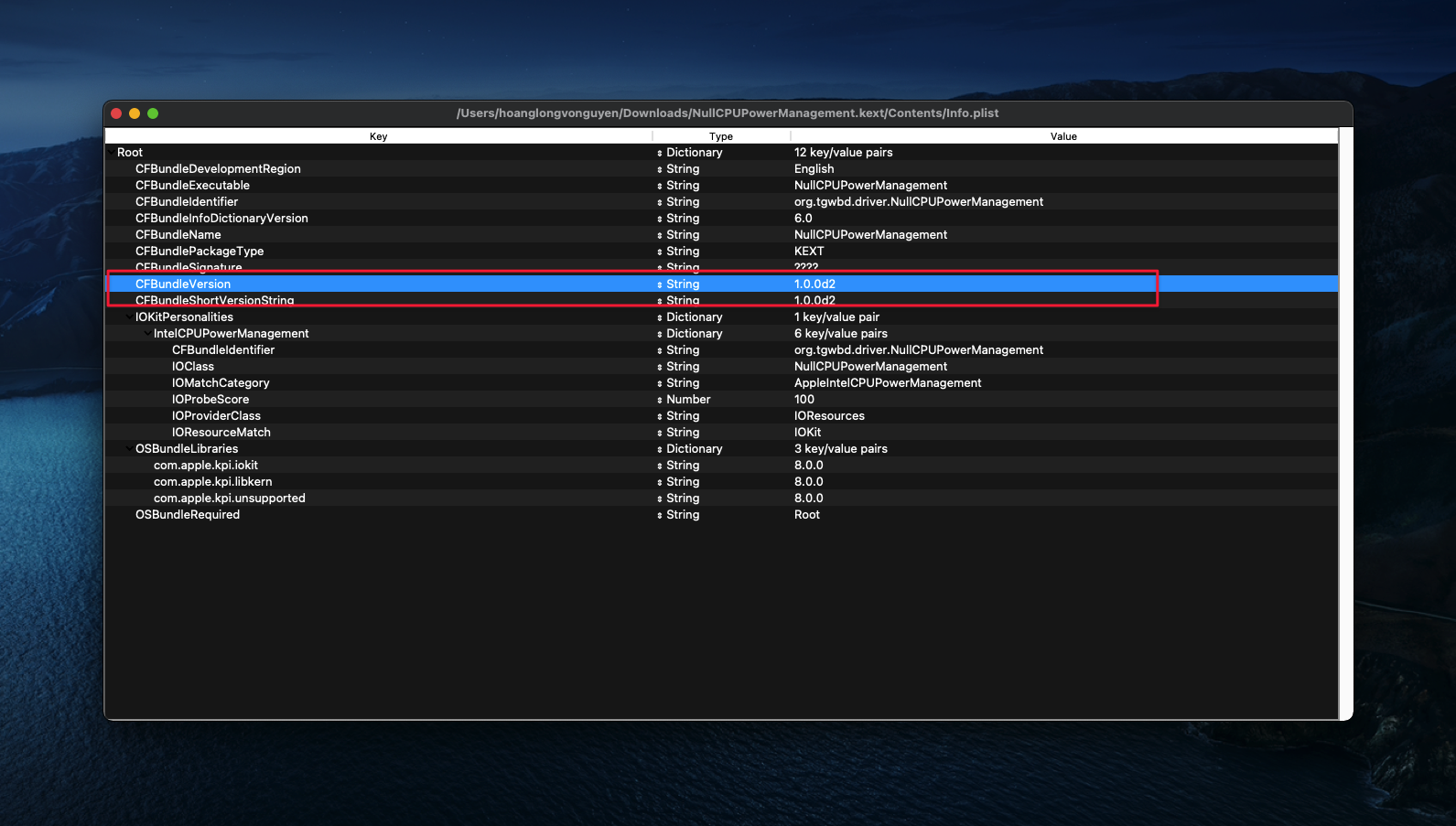Click type selector arrows for CFBundleName
Screen dimensions: 1456x826
pyautogui.click(x=659, y=235)
